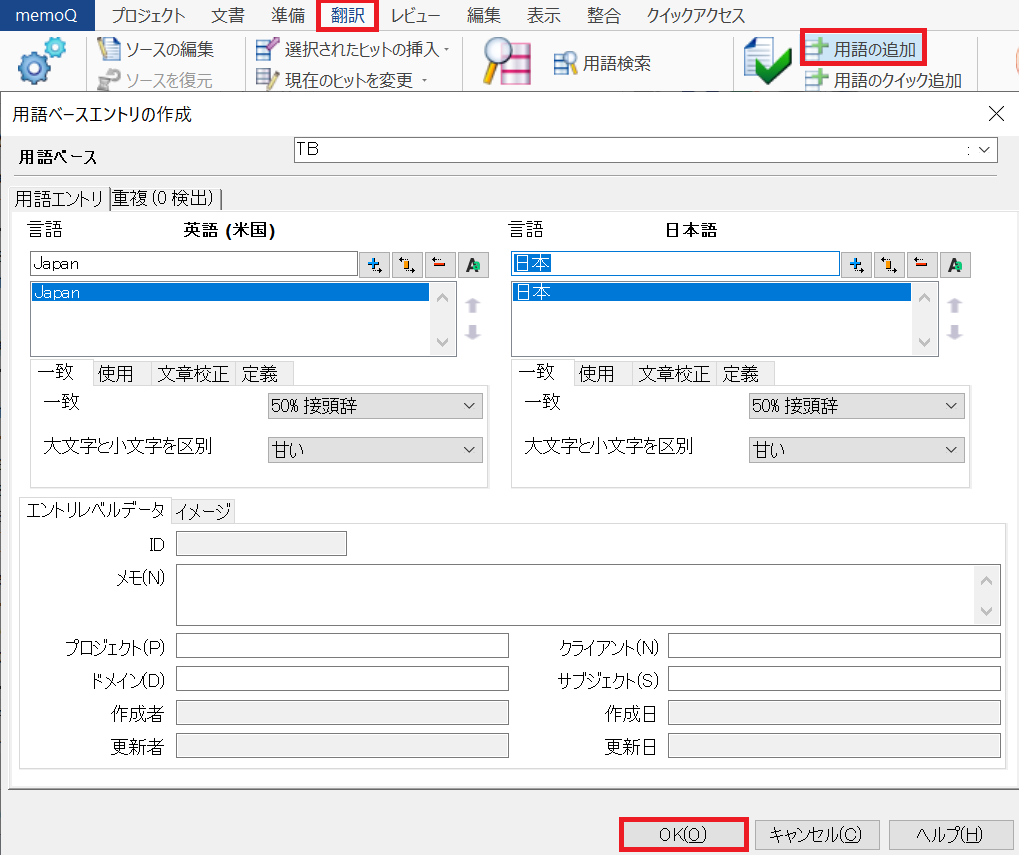This screenshot has width=1019, height=855.
Task: Click the add term icon beside the 日本 field
Action: (857, 264)
